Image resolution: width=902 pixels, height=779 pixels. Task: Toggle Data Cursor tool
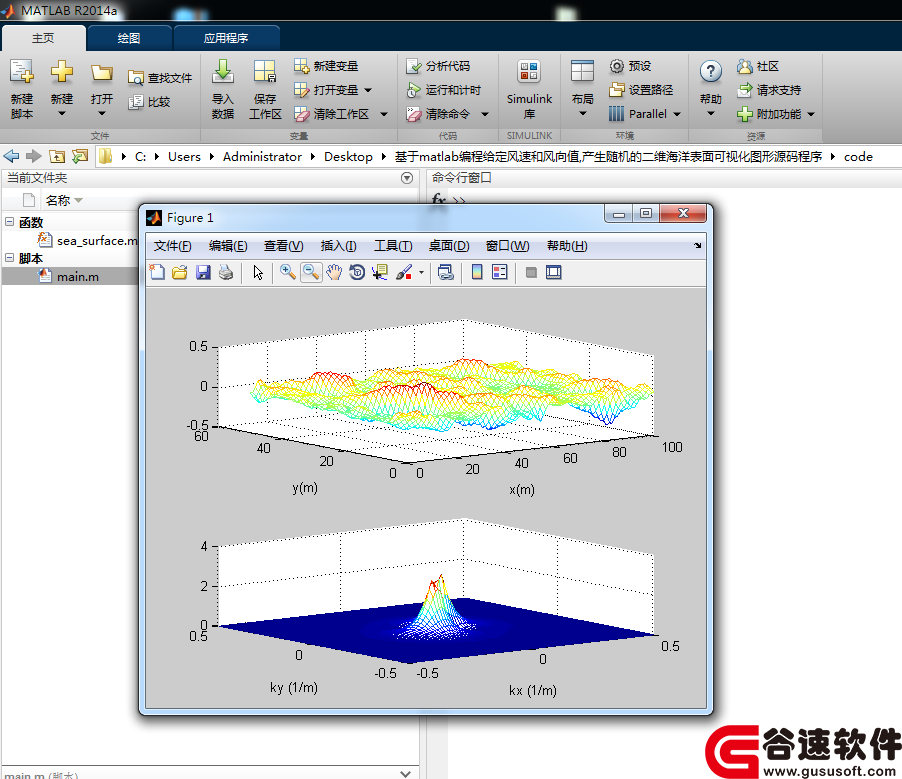click(x=380, y=272)
